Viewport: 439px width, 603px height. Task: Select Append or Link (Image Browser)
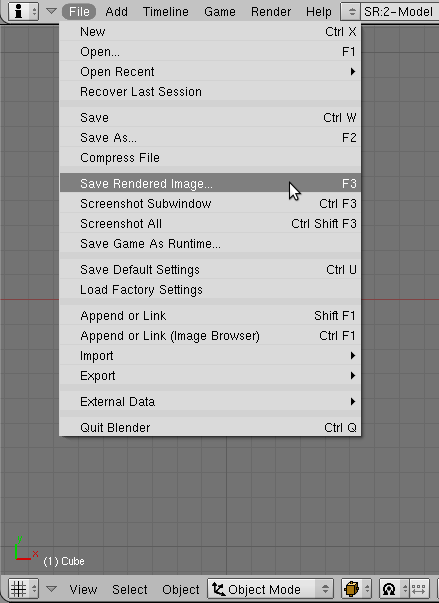(x=210, y=335)
